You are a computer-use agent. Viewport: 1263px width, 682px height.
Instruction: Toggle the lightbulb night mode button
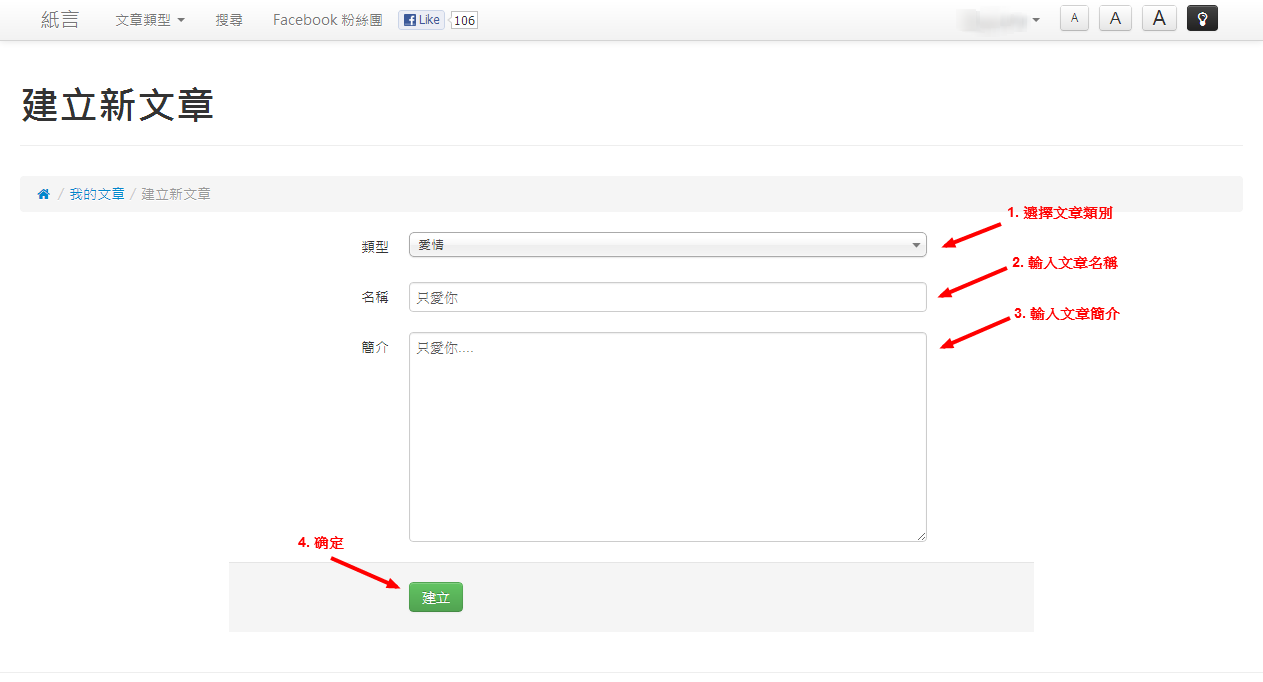point(1202,18)
